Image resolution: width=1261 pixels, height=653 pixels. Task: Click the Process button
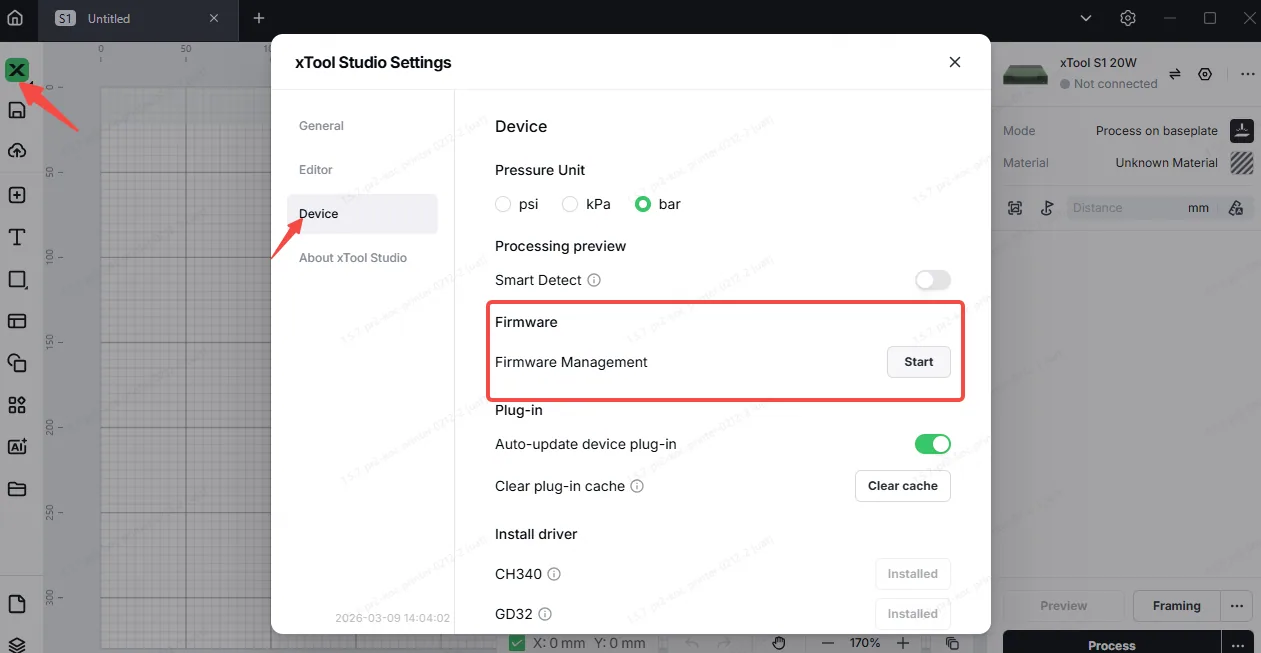(x=1111, y=645)
